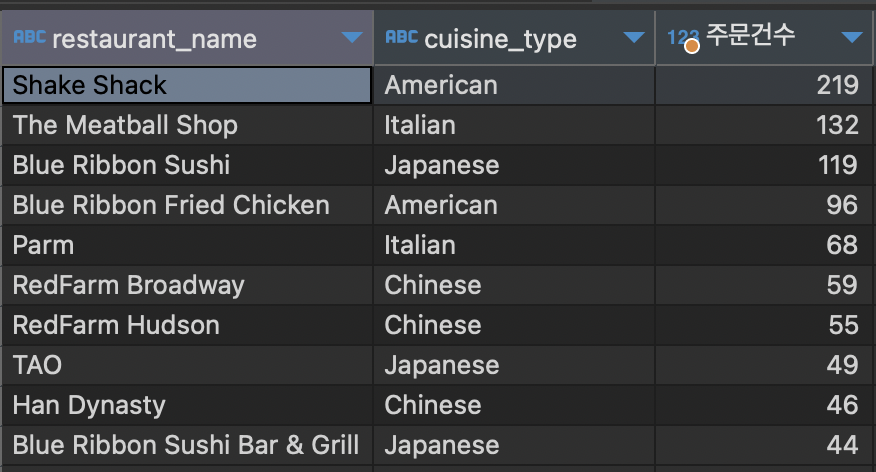Open the 주문건수 column filter arrow

point(852,37)
